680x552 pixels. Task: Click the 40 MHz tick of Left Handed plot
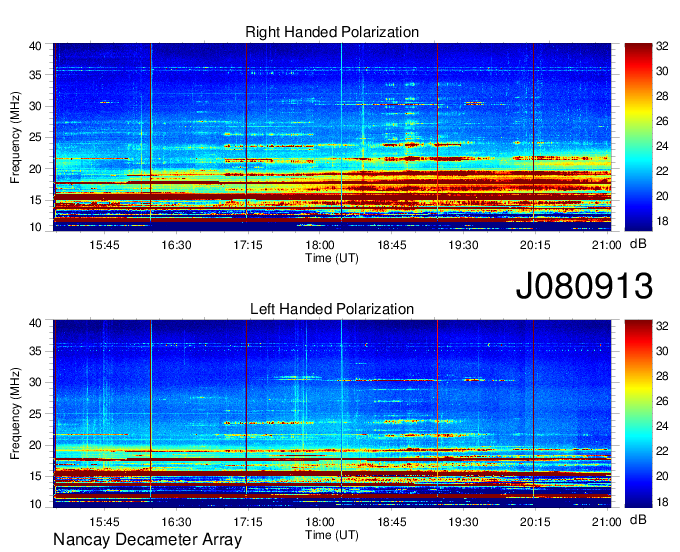coord(35,323)
